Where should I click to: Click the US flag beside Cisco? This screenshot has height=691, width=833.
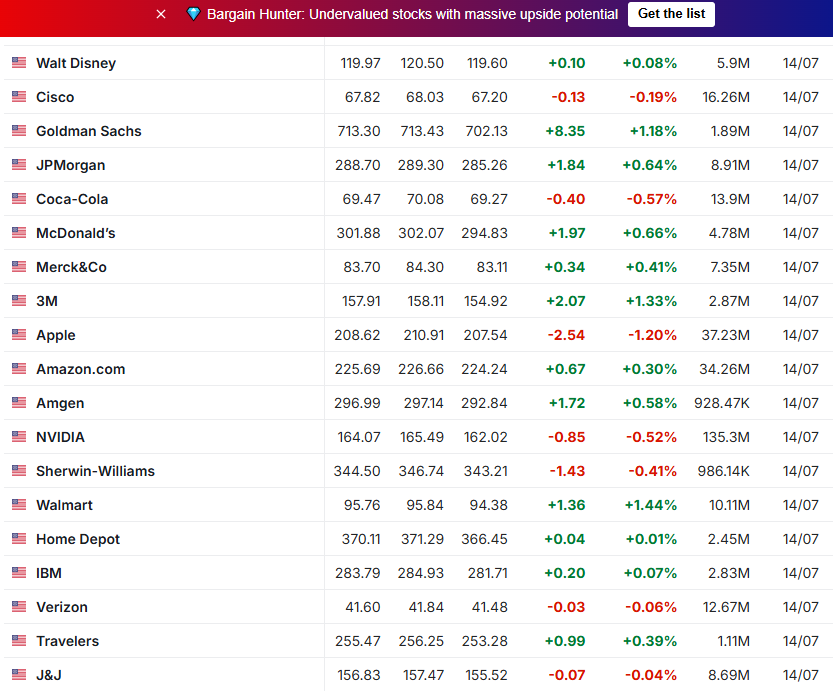click(x=19, y=97)
